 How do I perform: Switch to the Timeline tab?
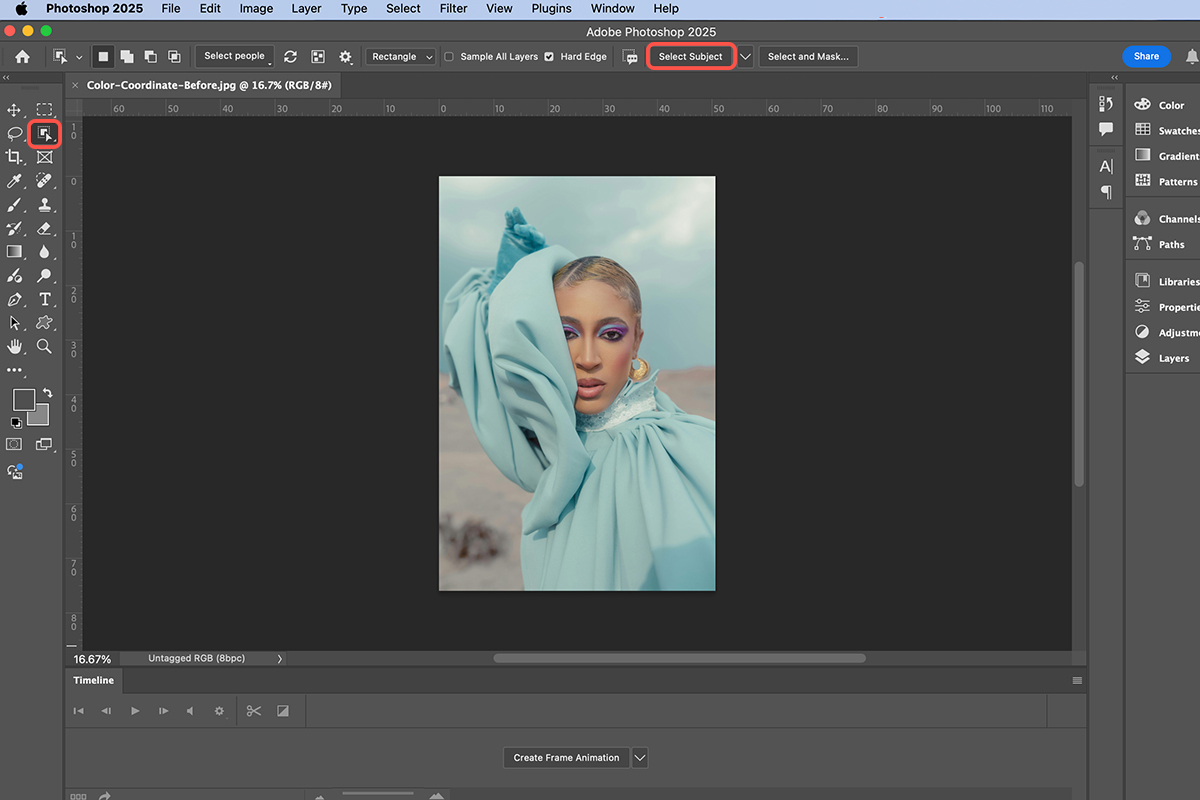pos(93,680)
